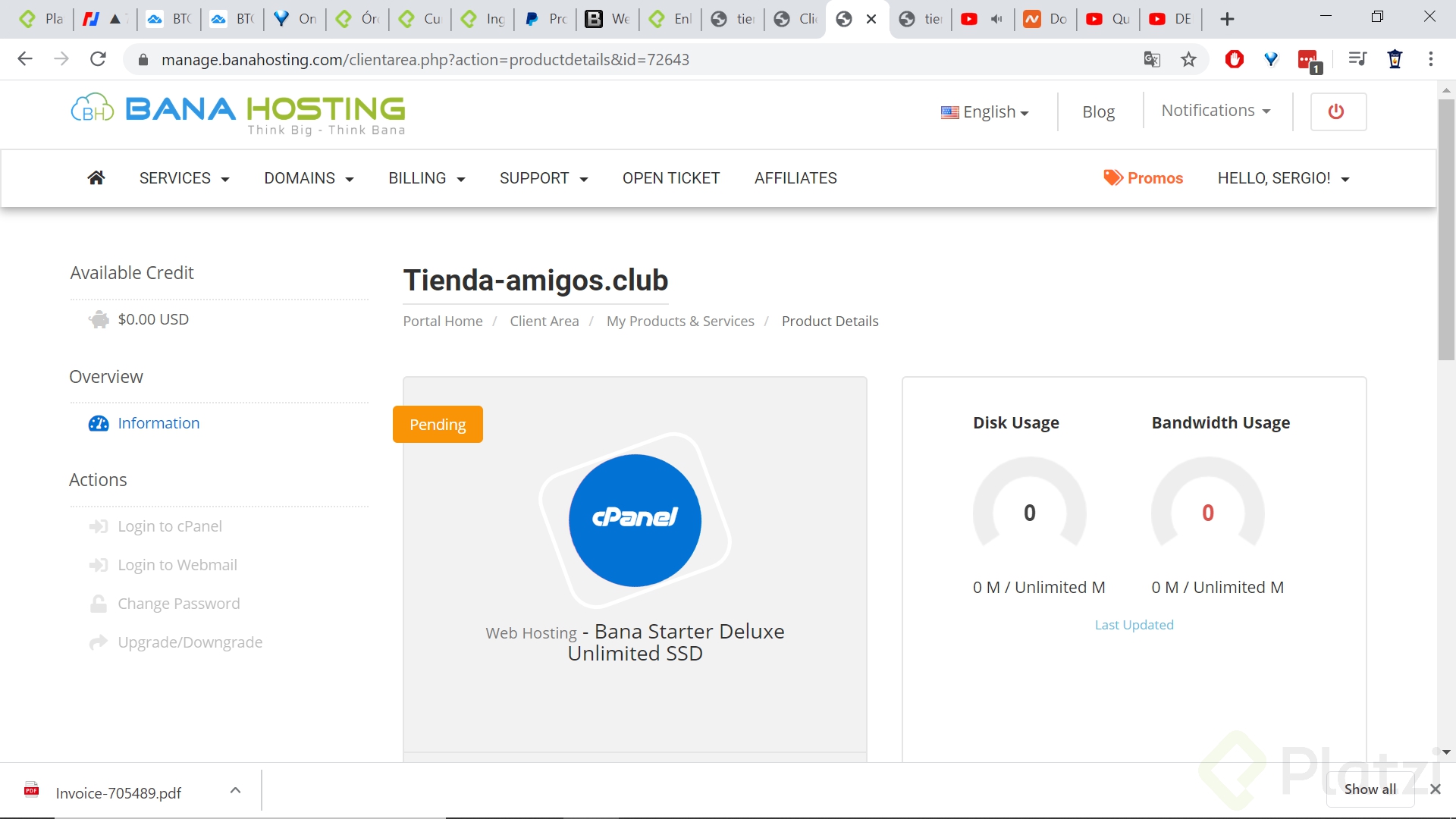
Task: Expand the SERVICES dropdown menu
Action: tap(184, 178)
